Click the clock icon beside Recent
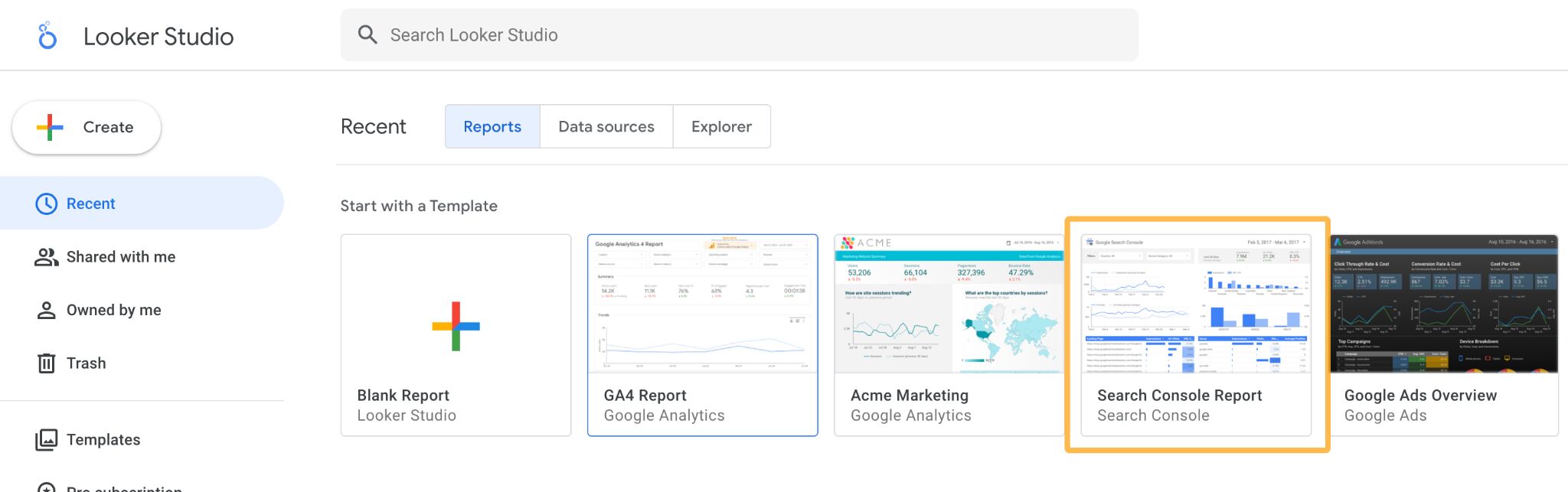The image size is (1568, 492). pos(47,204)
